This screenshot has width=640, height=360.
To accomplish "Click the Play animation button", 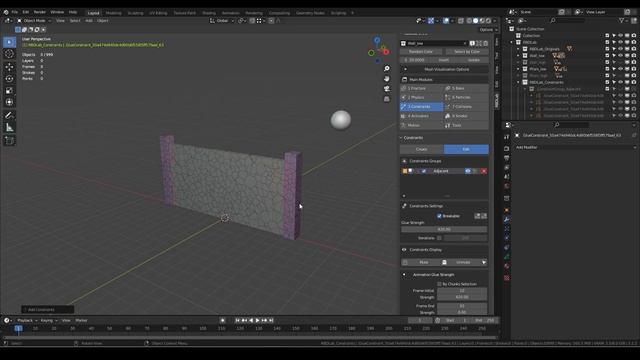I will tap(258, 320).
